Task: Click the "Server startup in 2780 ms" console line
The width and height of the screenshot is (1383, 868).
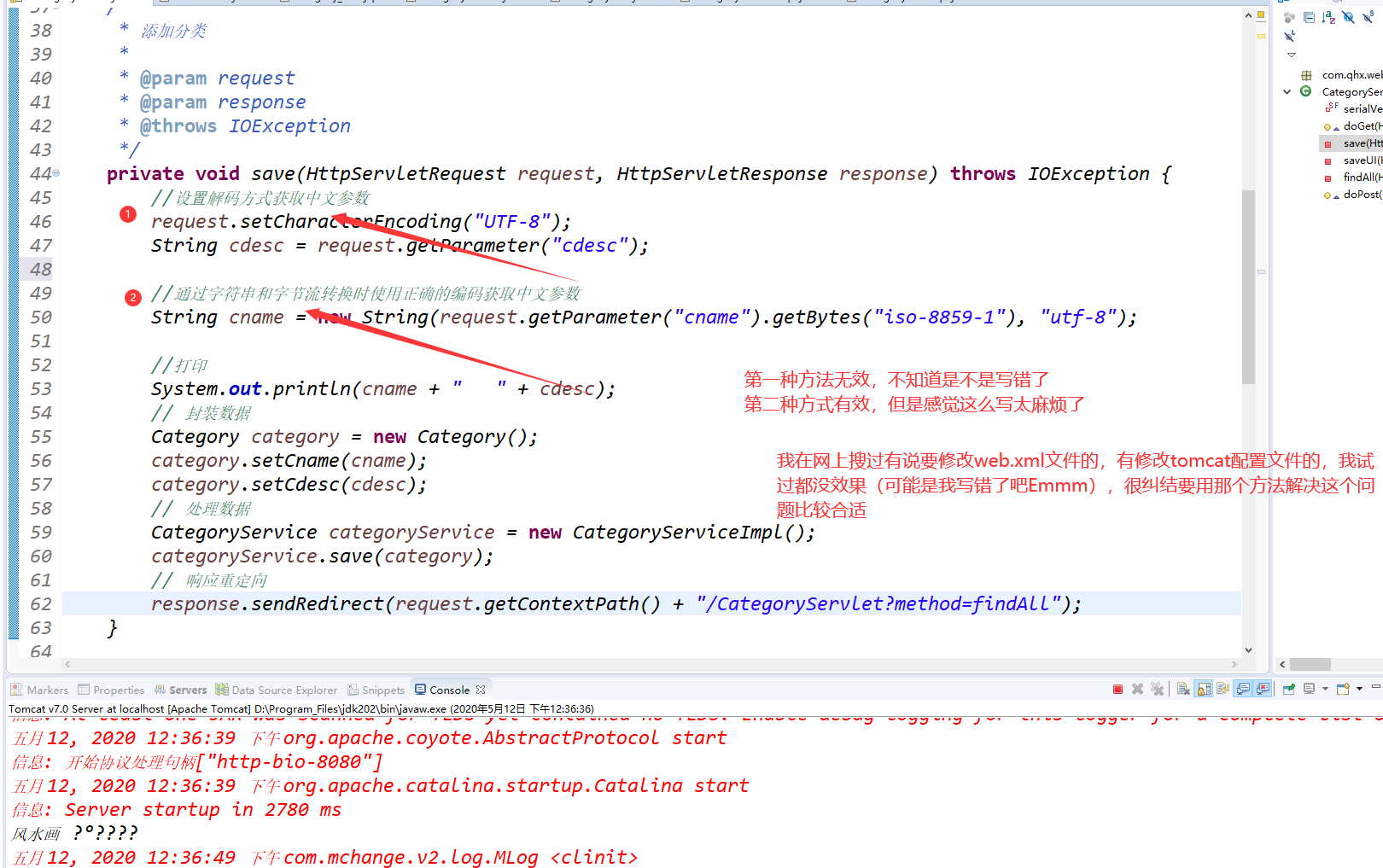Action: (177, 810)
